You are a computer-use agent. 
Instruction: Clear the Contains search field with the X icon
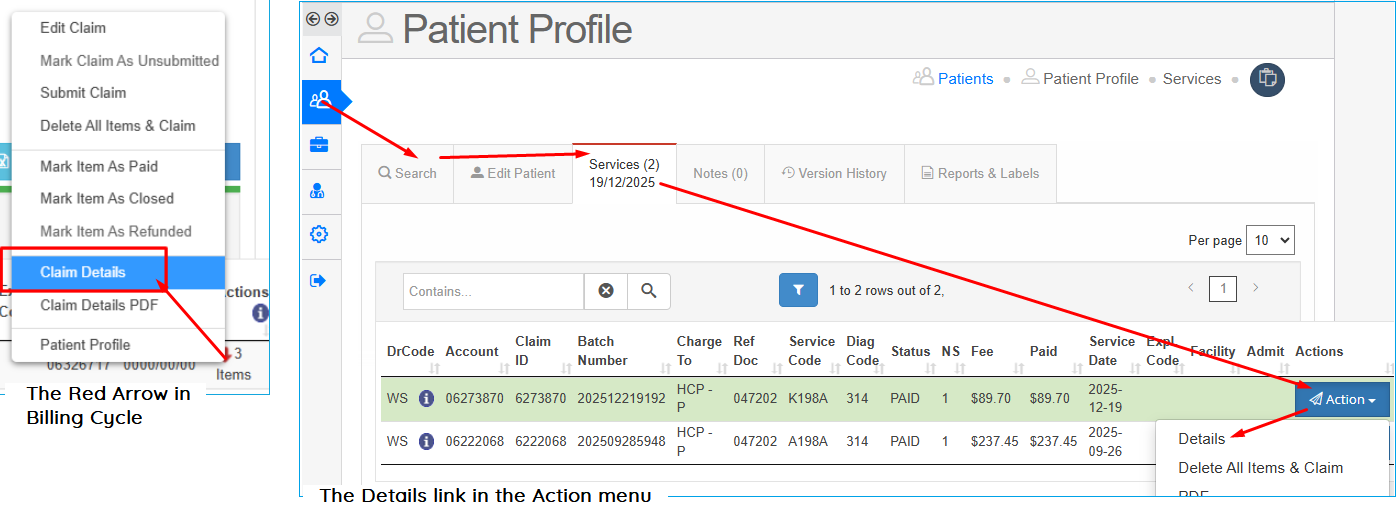pos(606,291)
